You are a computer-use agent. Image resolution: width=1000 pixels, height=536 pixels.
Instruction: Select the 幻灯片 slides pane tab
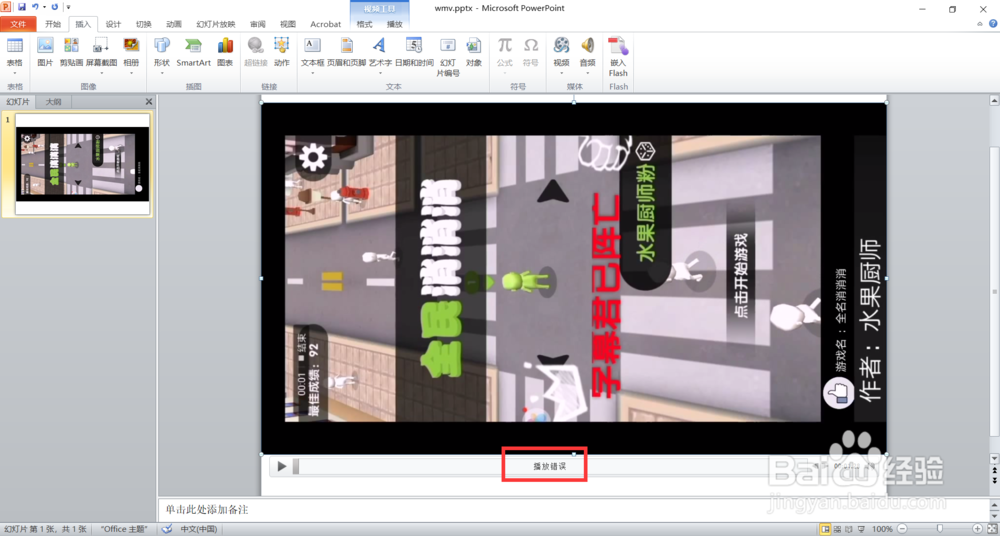pos(18,101)
